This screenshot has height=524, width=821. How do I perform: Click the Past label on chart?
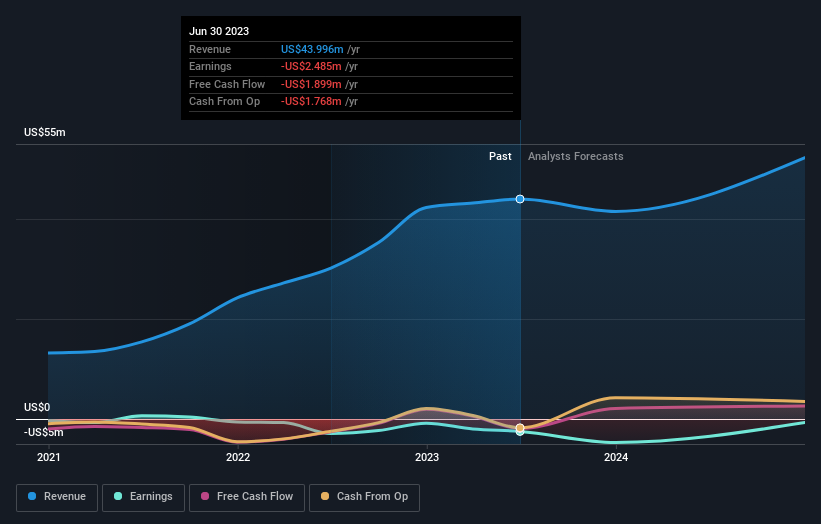(500, 157)
